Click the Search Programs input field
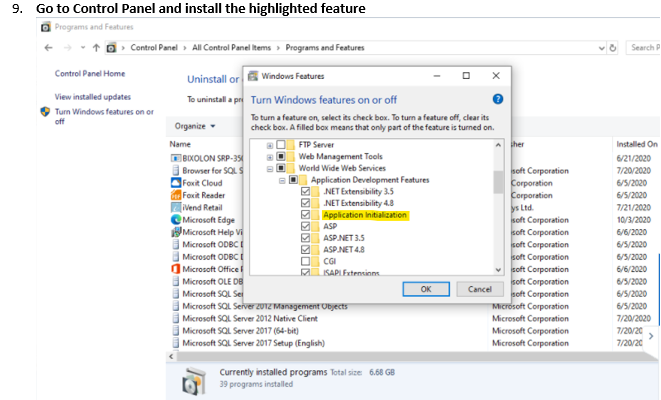Viewport: 661px width, 400px height. (x=643, y=48)
